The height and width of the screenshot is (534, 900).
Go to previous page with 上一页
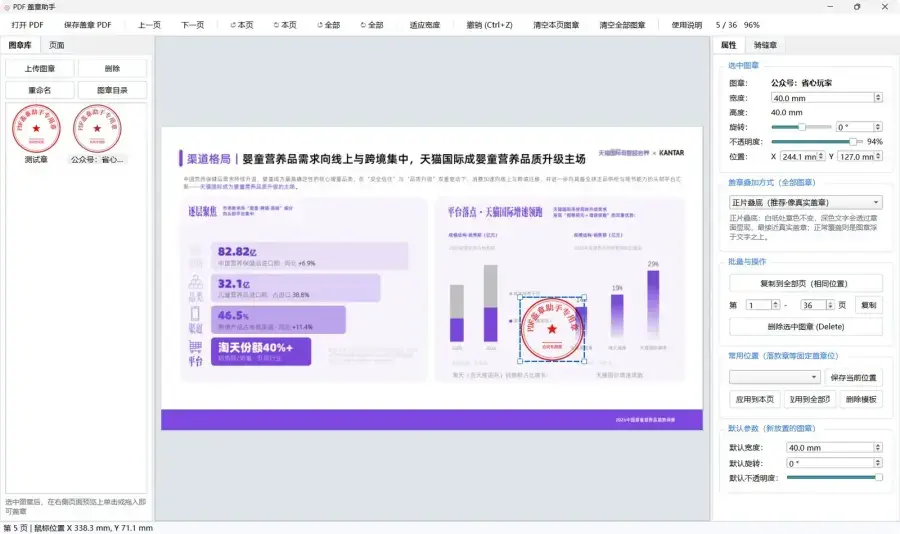pos(149,25)
